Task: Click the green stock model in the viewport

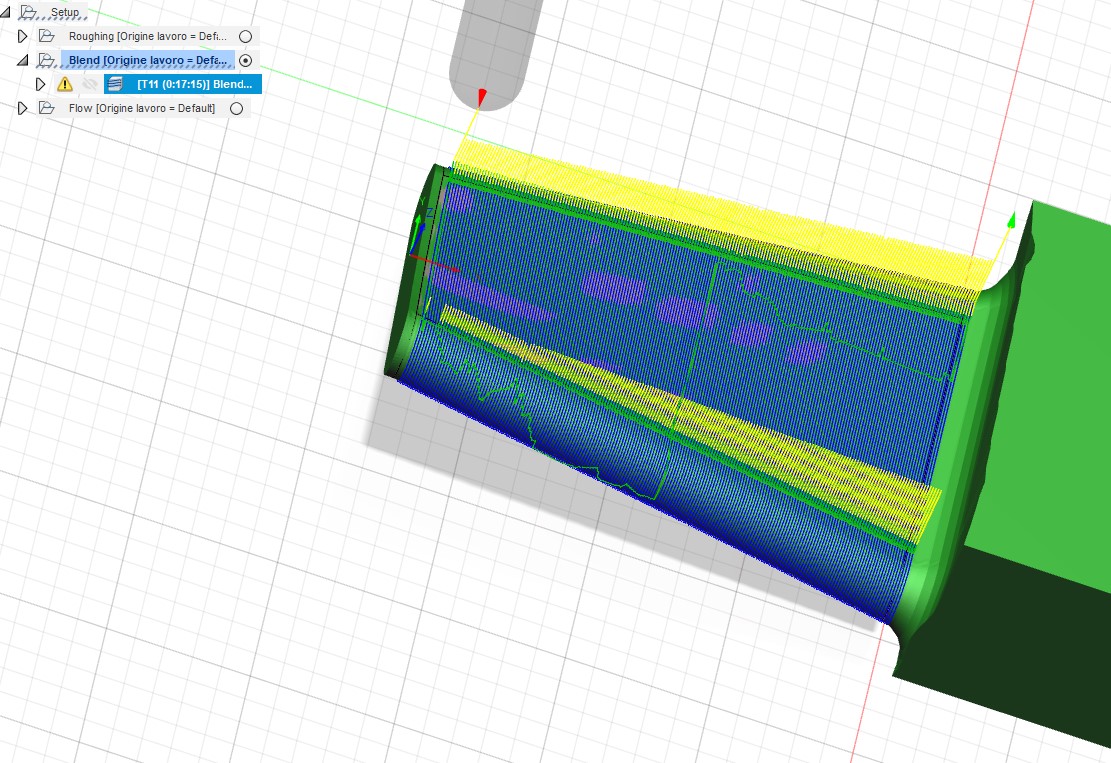Action: tap(1050, 400)
